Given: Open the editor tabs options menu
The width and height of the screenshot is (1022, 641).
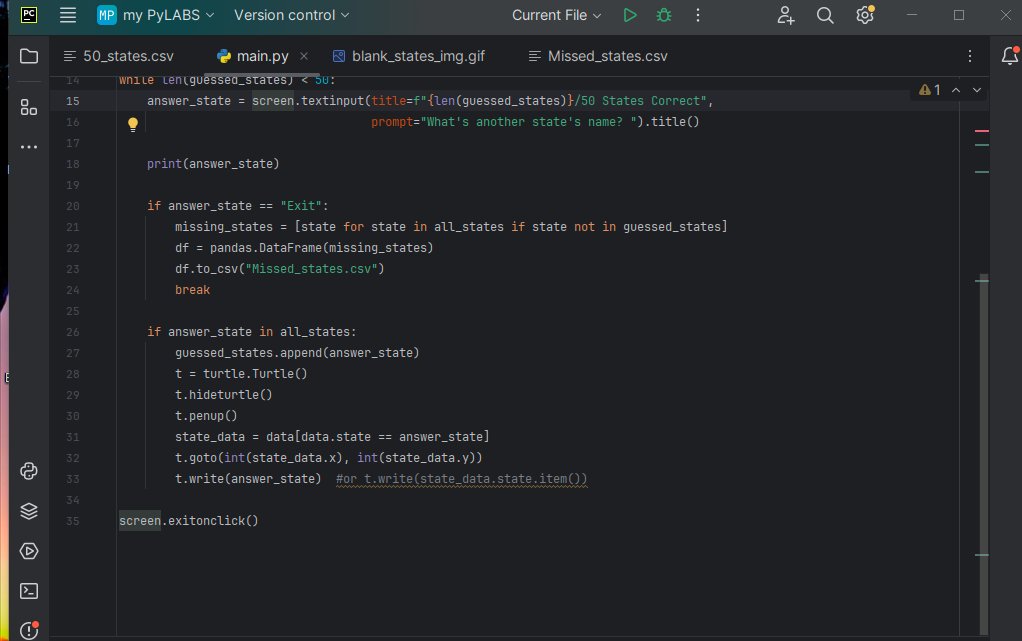Looking at the screenshot, I should coord(970,56).
